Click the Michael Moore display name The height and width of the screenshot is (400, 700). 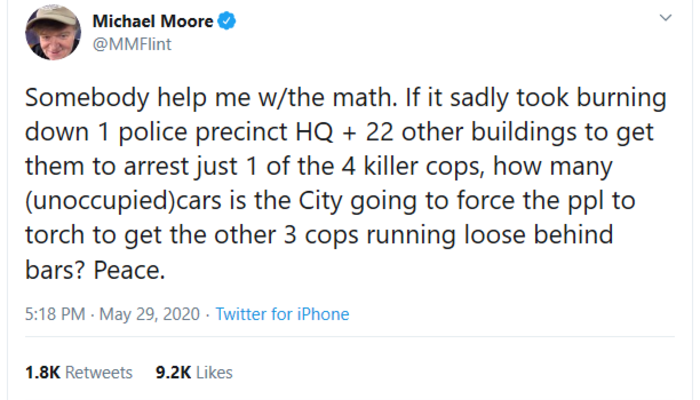click(153, 21)
